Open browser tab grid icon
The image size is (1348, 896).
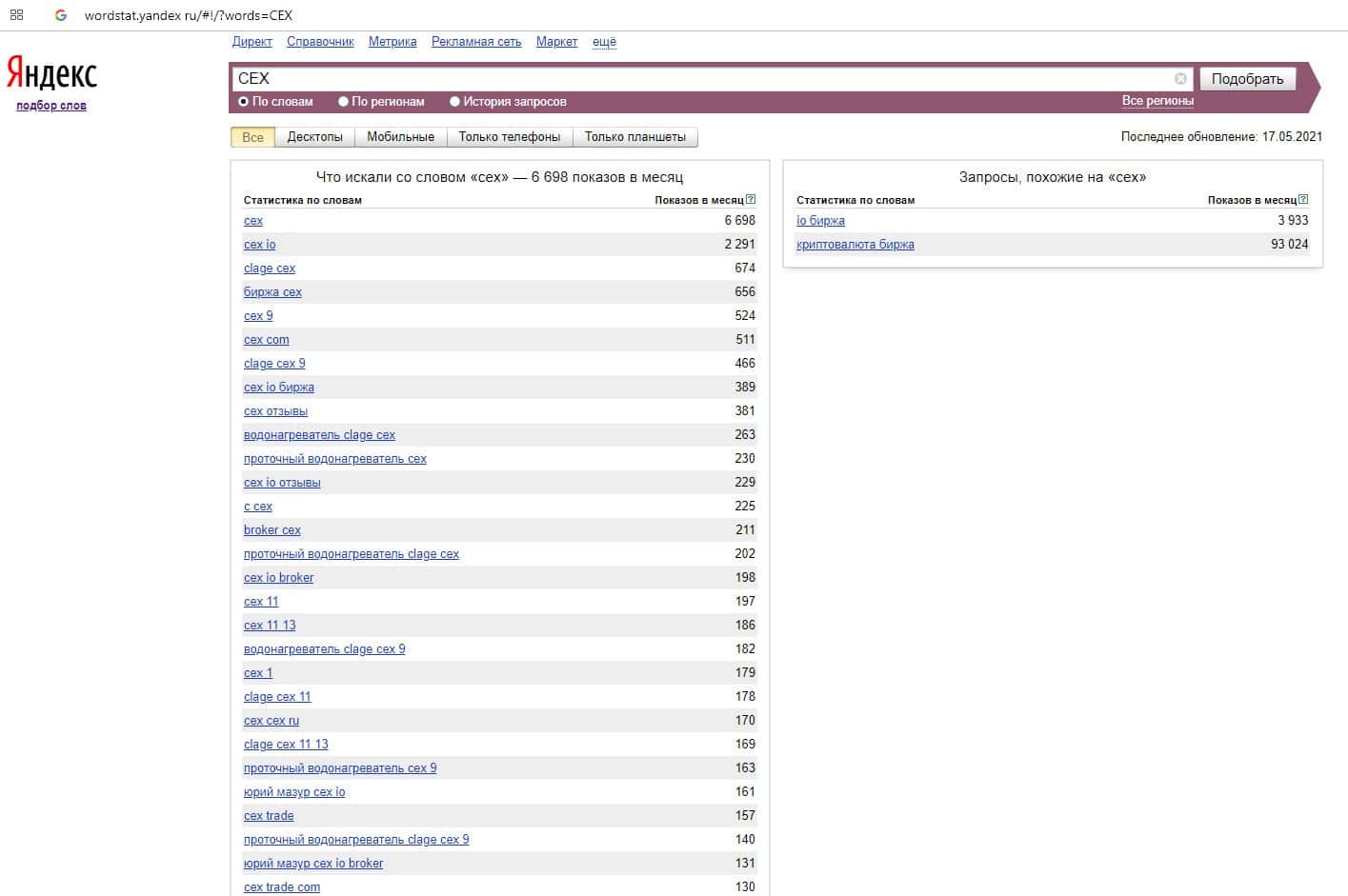[16, 15]
